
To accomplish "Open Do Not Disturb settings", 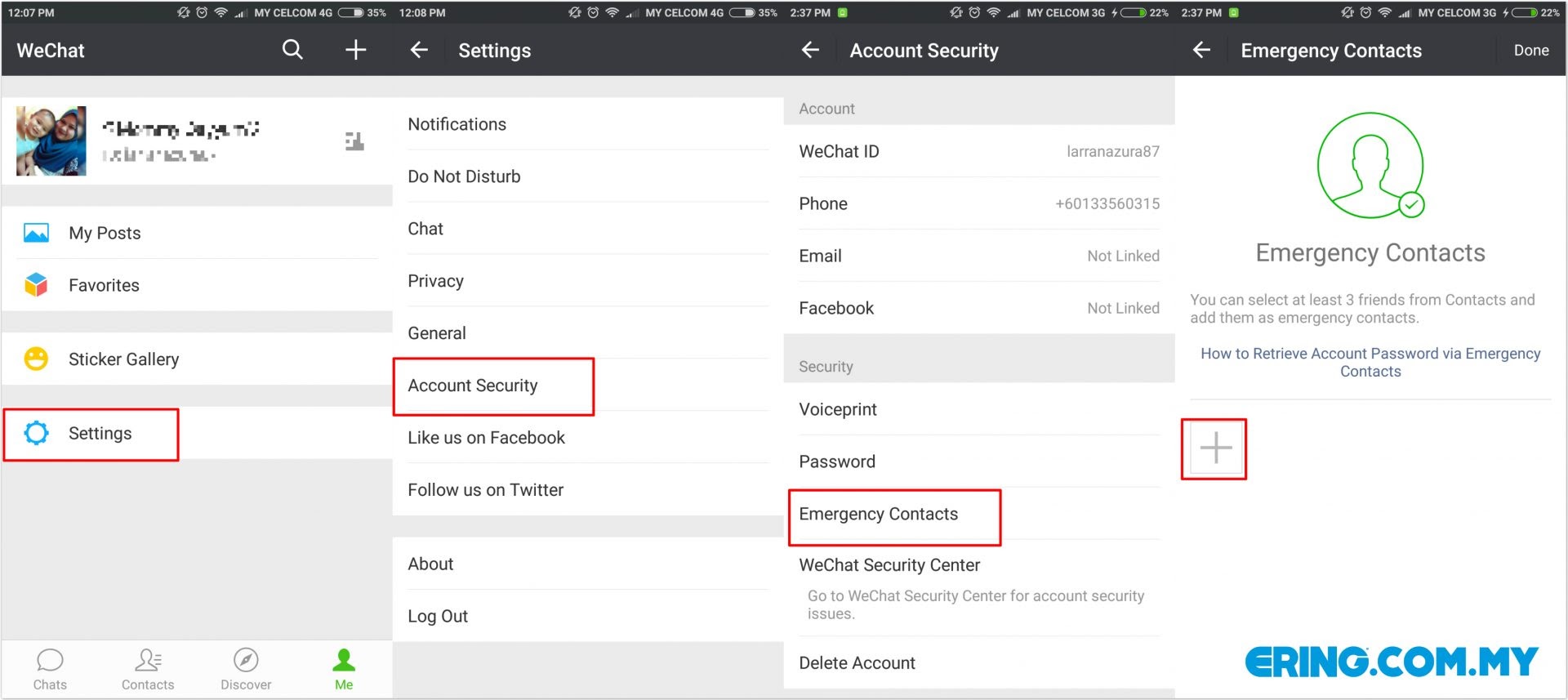I will [588, 176].
